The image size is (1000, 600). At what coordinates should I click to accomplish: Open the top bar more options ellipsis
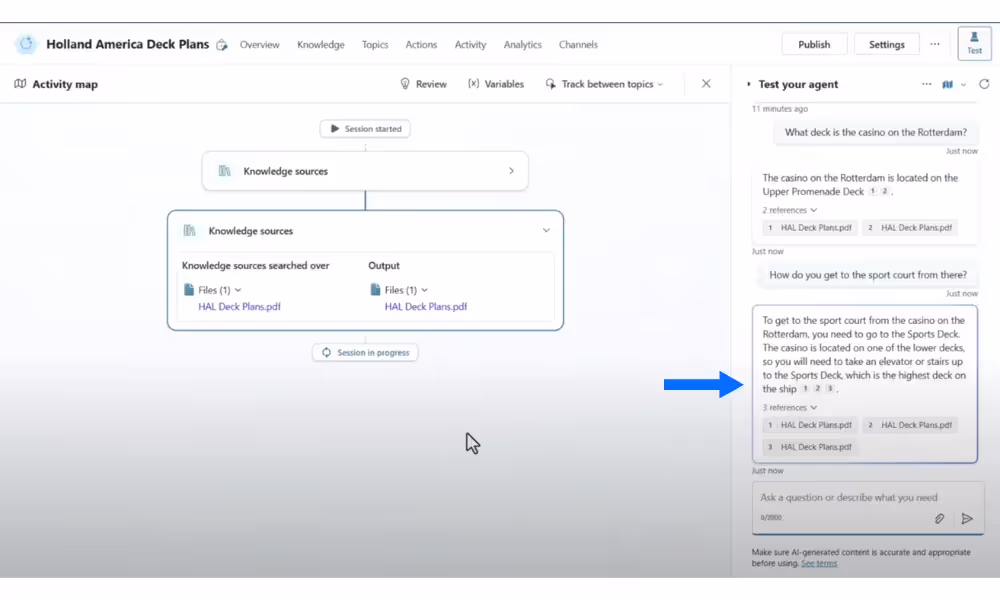coord(935,44)
